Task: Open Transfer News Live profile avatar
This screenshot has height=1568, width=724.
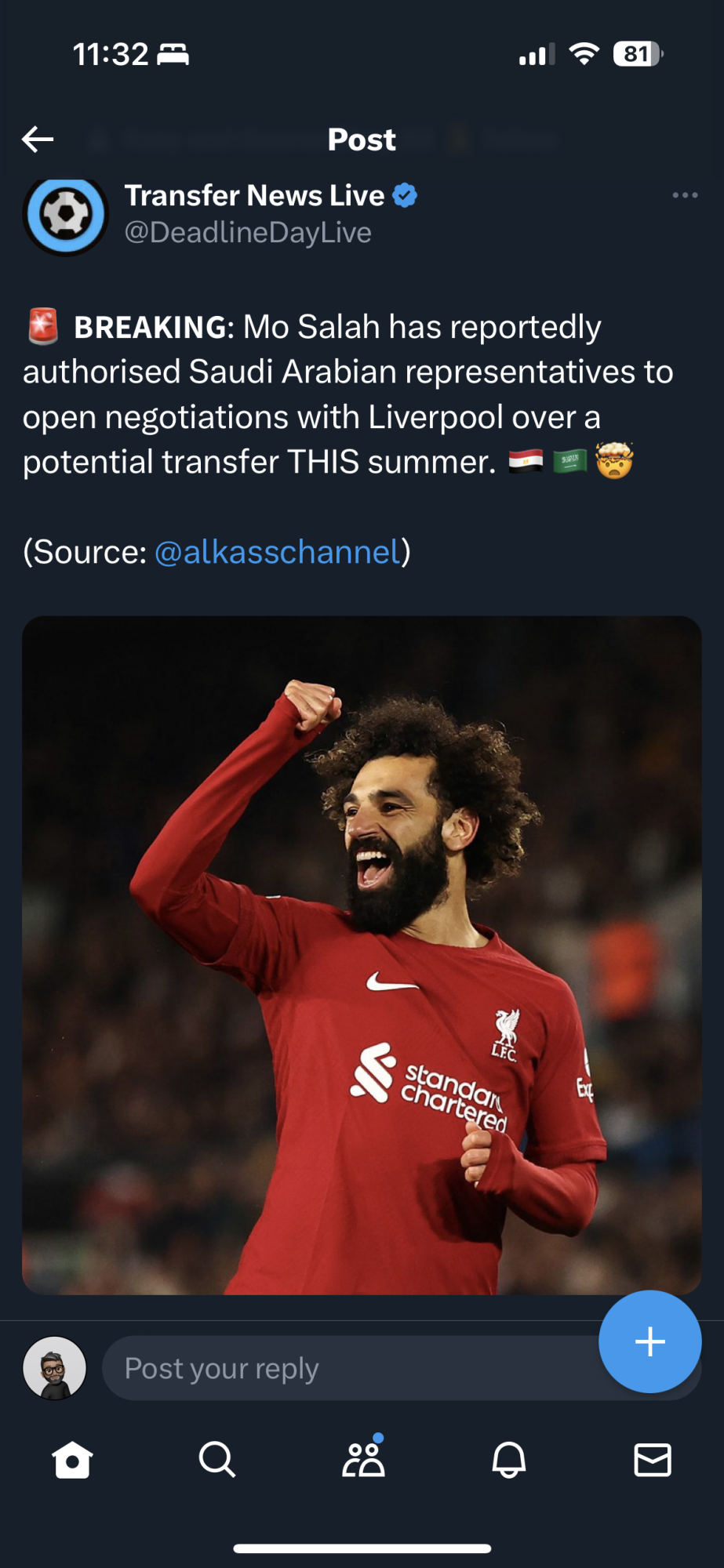Action: point(66,215)
